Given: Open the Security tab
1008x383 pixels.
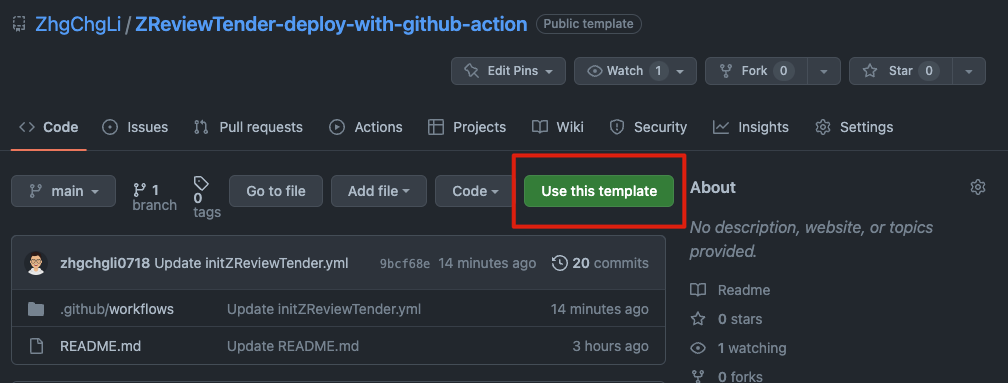Looking at the screenshot, I should pos(648,127).
